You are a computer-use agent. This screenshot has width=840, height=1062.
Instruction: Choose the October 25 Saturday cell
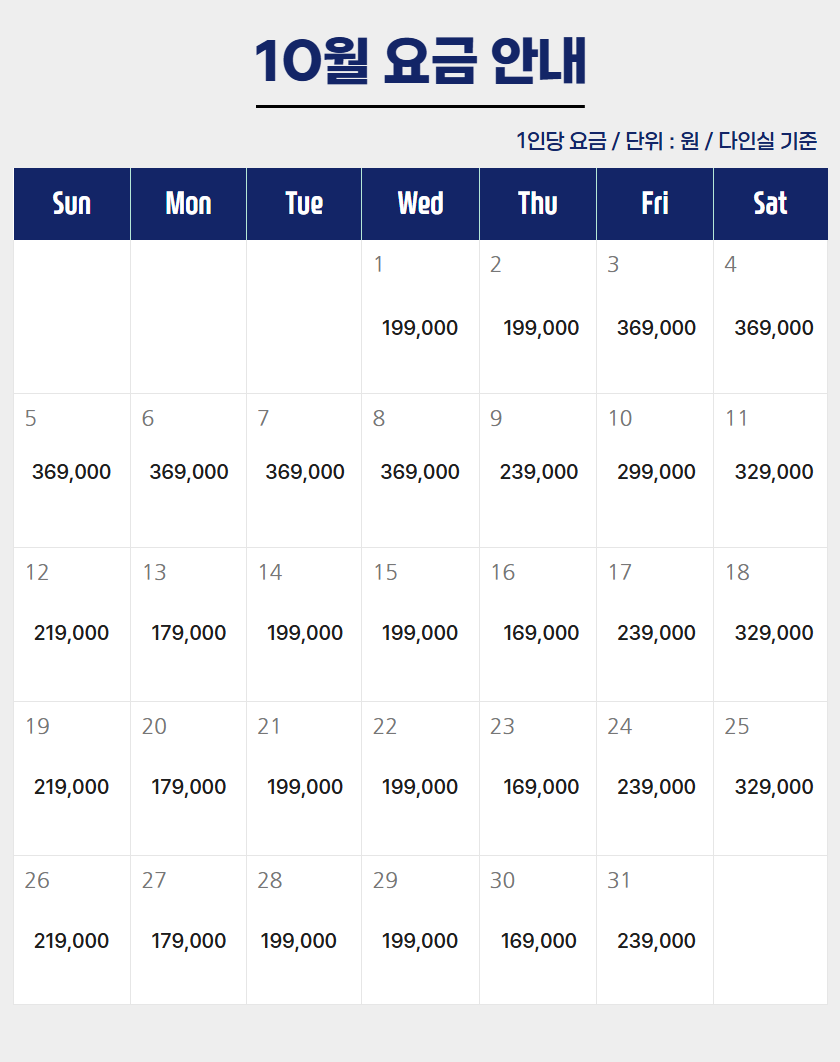[x=771, y=778]
